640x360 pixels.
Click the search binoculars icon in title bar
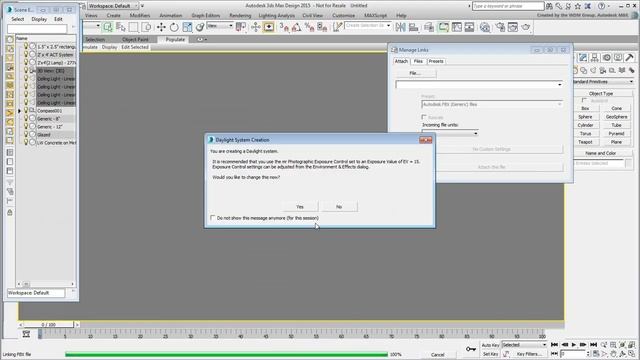[x=549, y=6]
